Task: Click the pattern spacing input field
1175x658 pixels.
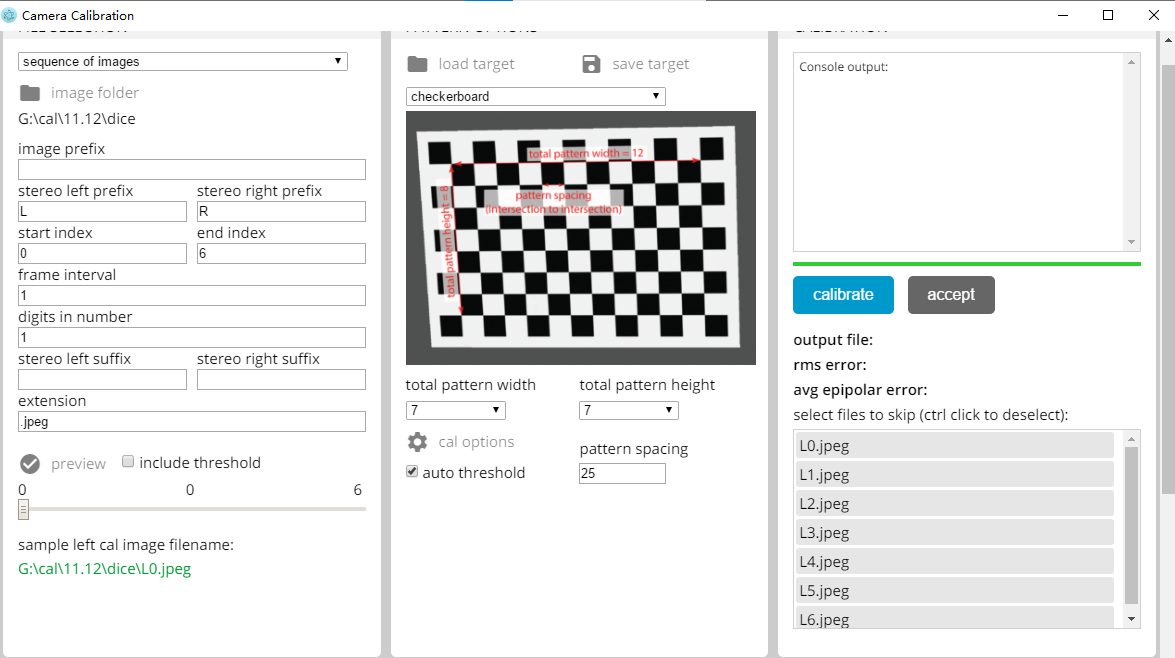Action: (x=622, y=473)
